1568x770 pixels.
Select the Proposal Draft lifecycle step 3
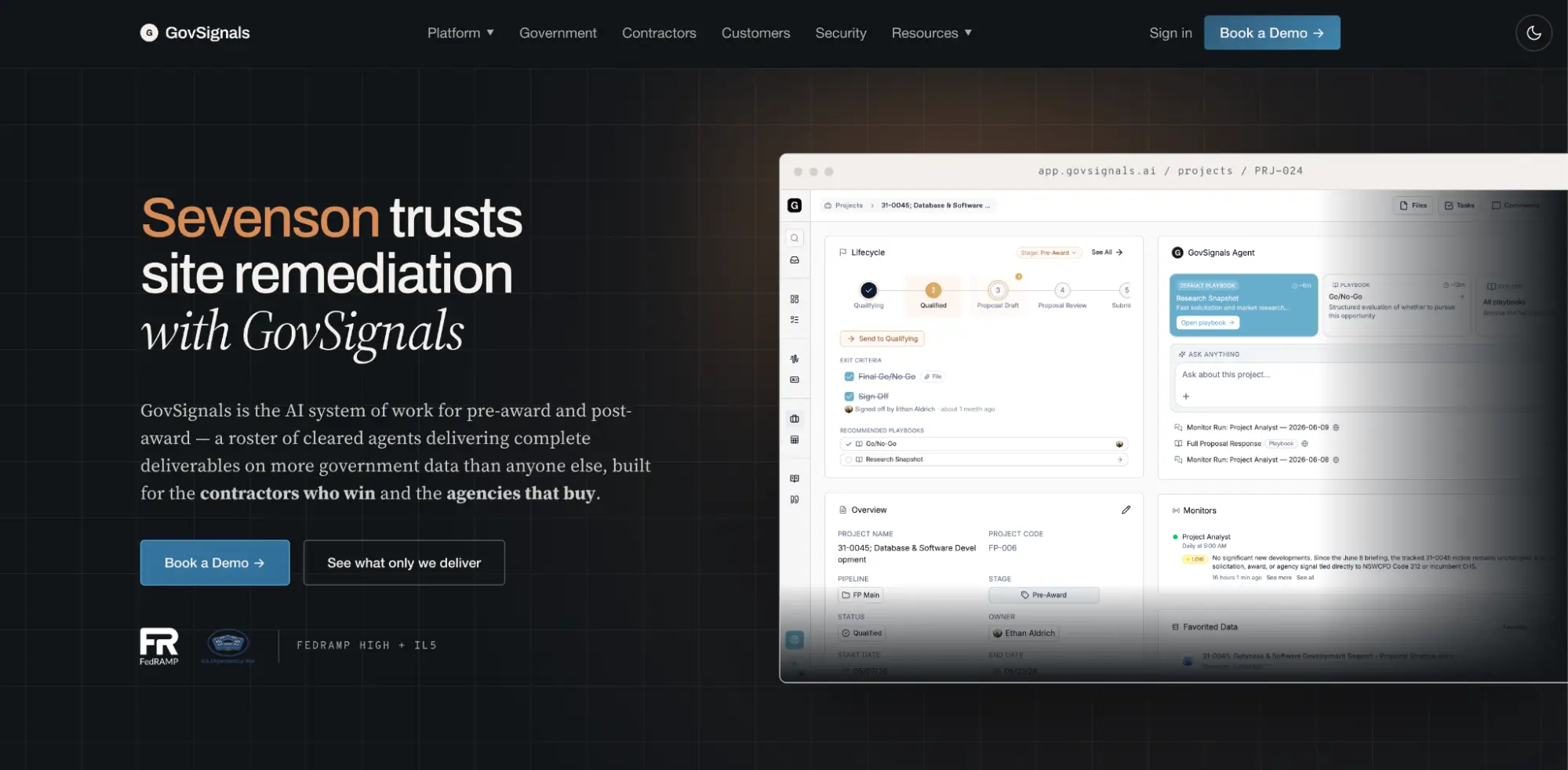point(998,296)
